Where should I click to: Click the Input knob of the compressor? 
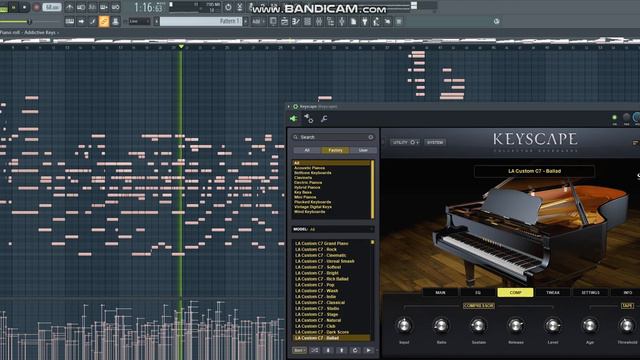pos(404,325)
